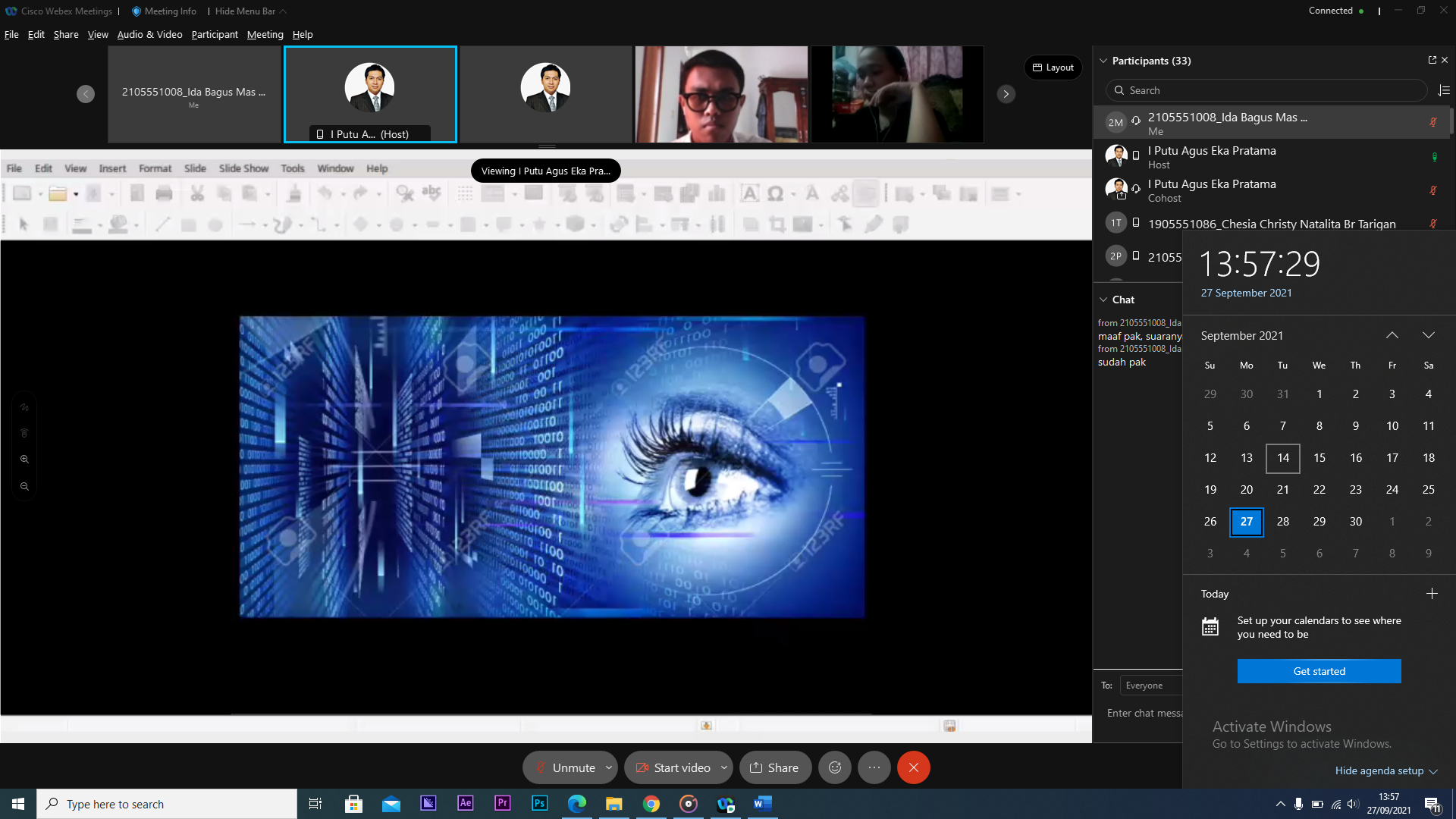Open Google Chrome from taskbar

[x=651, y=804]
